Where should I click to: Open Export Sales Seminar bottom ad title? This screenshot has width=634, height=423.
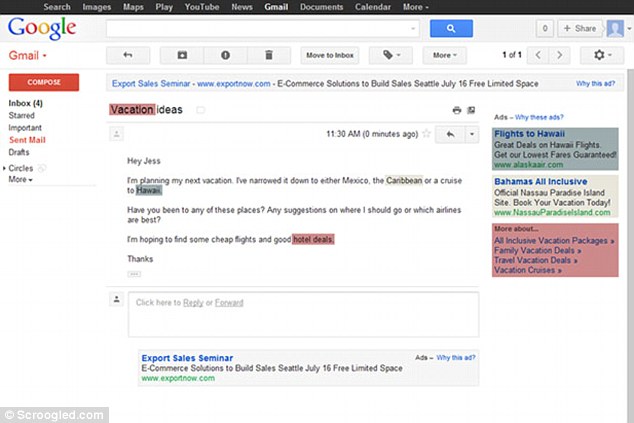(187, 358)
